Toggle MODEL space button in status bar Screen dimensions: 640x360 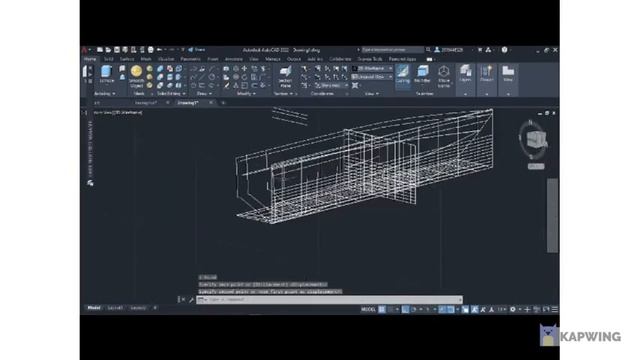(x=368, y=309)
